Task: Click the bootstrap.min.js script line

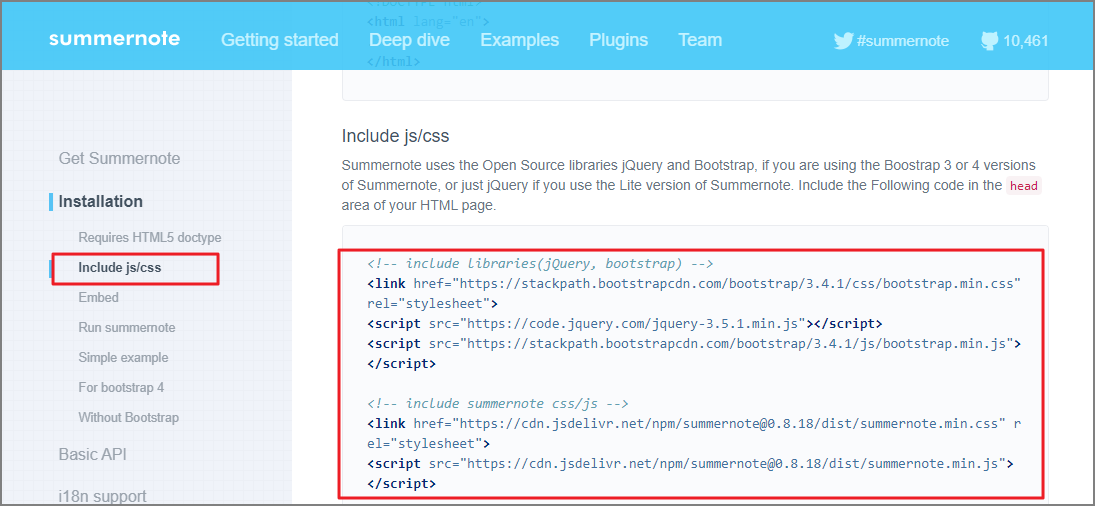Action: click(694, 354)
